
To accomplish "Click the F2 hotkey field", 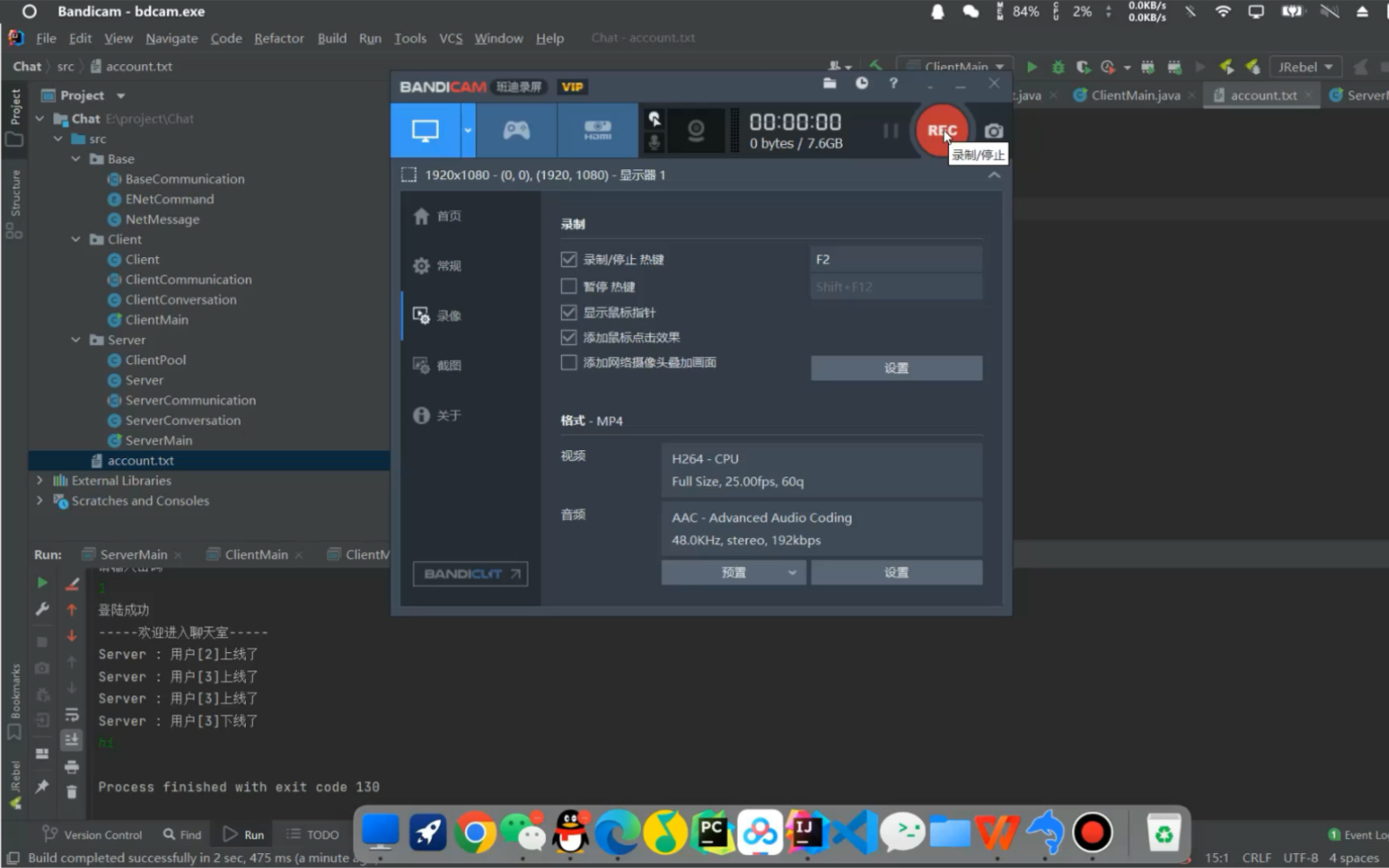I will tap(896, 259).
